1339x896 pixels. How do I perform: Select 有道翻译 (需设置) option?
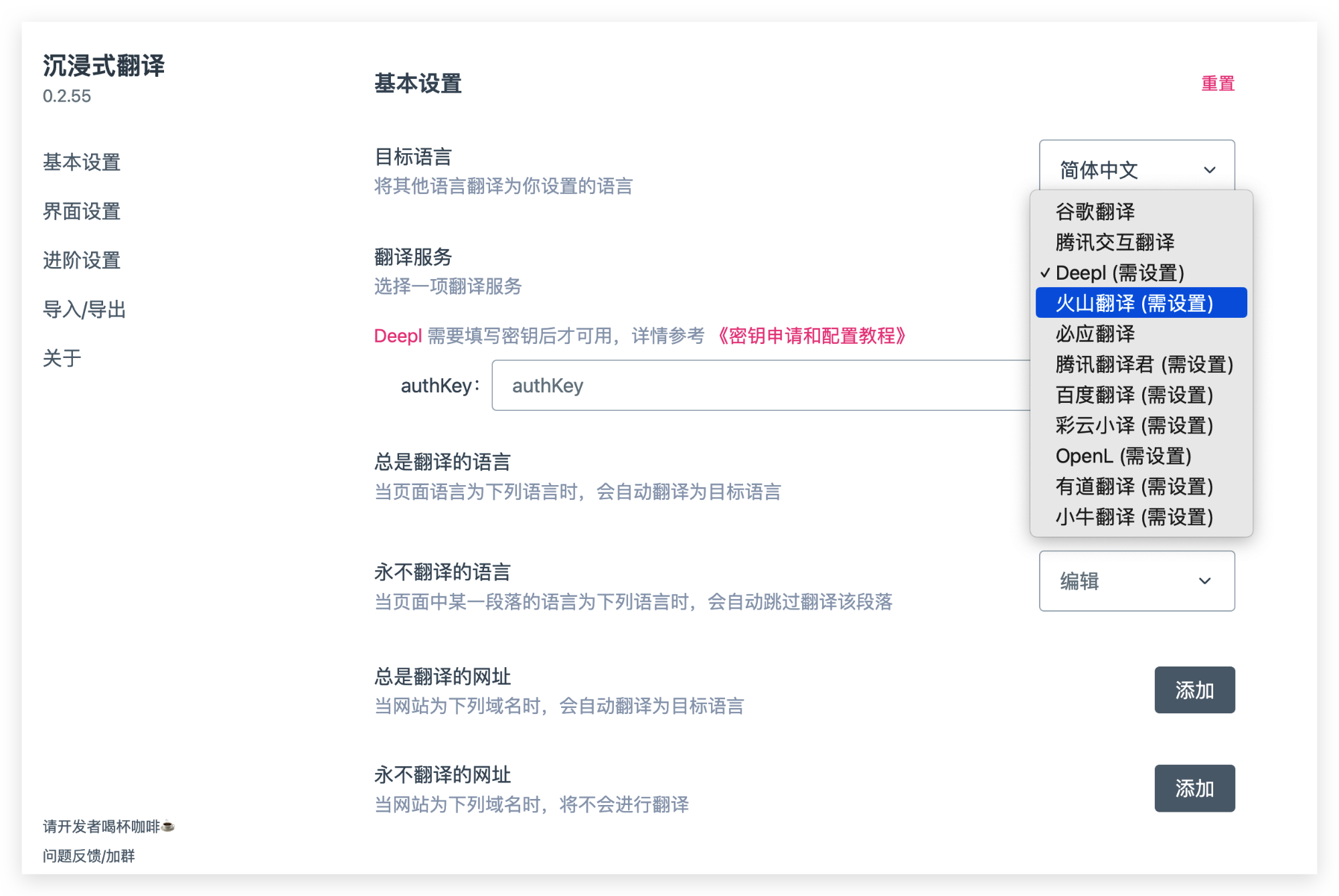tap(1141, 486)
